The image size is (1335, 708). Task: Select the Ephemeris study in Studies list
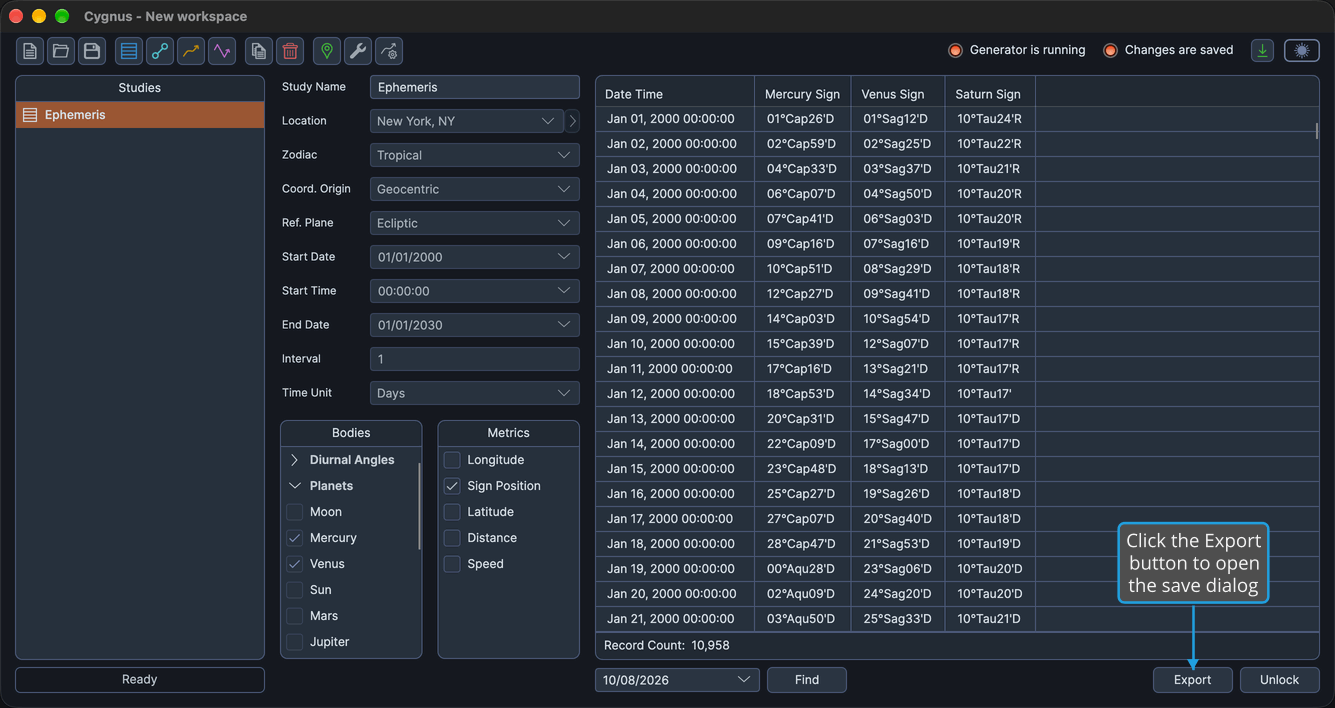point(140,115)
